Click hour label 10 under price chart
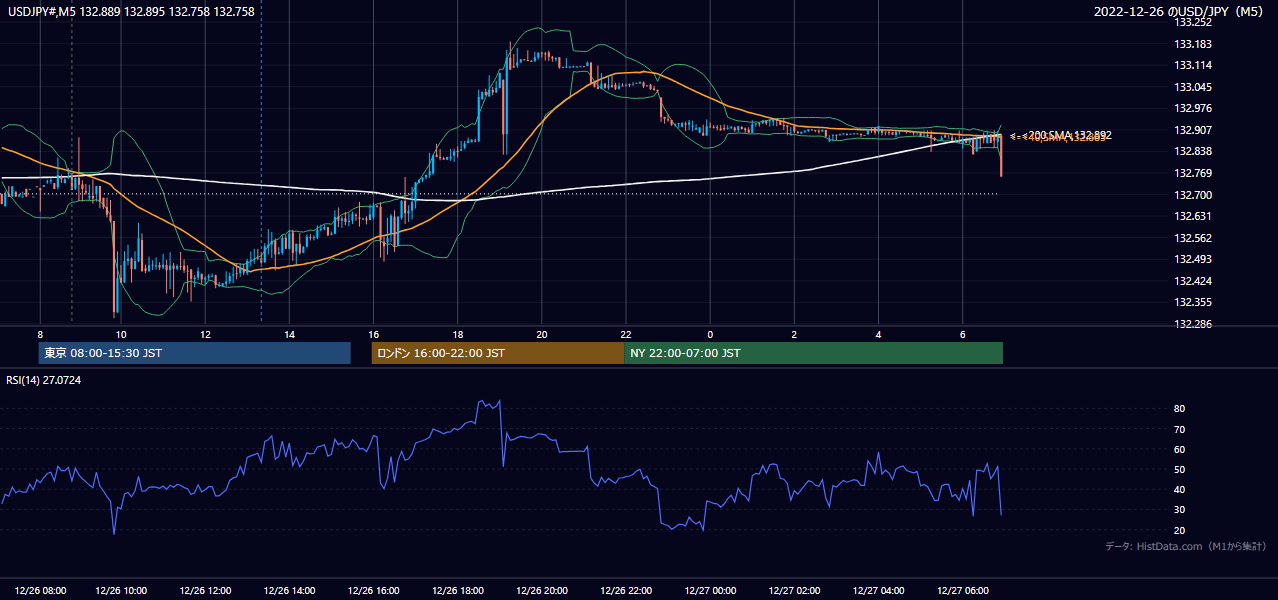 click(x=120, y=334)
